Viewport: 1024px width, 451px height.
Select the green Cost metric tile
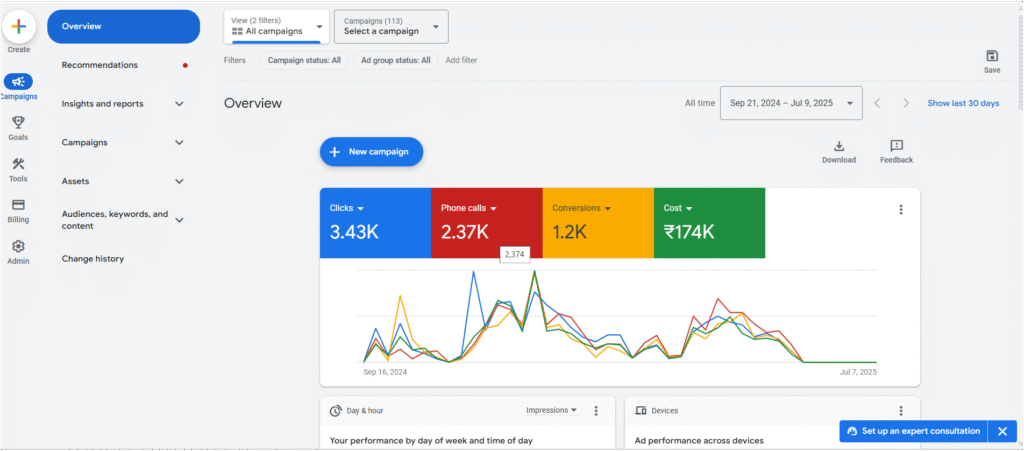pos(709,223)
